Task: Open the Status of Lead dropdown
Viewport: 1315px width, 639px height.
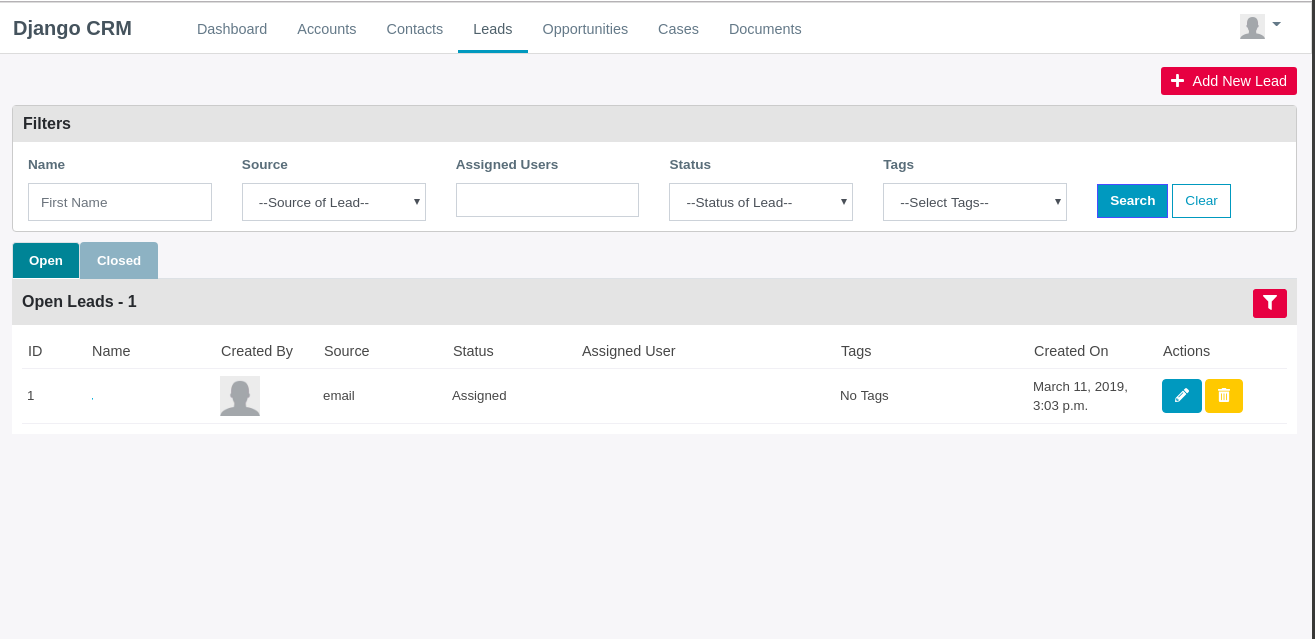Action: [x=761, y=202]
